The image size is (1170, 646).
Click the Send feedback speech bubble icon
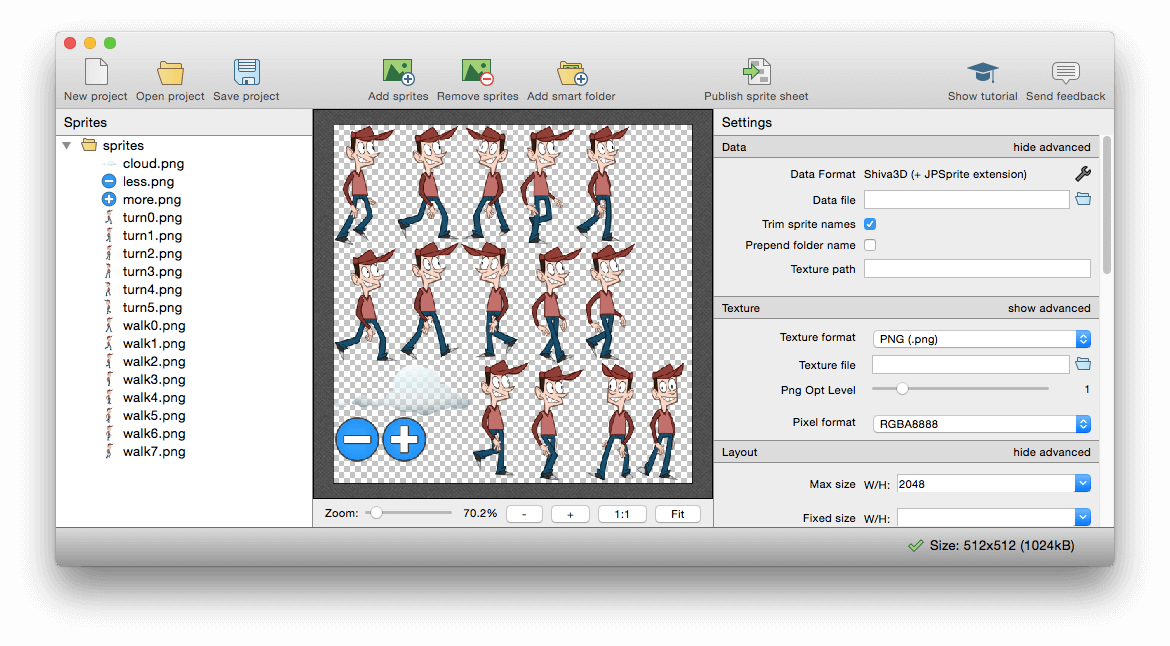(1065, 73)
